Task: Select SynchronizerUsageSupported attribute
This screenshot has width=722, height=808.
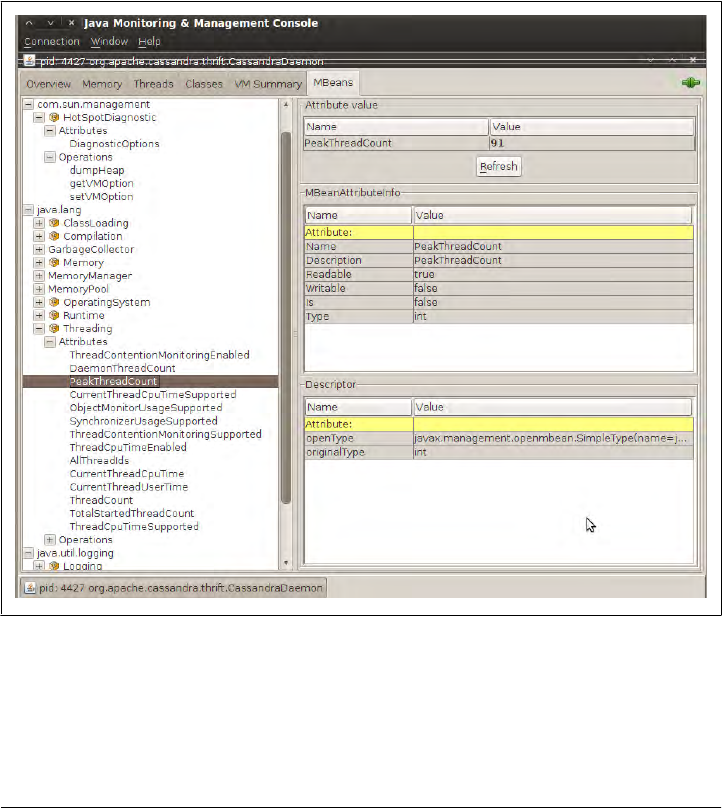Action: (x=144, y=421)
